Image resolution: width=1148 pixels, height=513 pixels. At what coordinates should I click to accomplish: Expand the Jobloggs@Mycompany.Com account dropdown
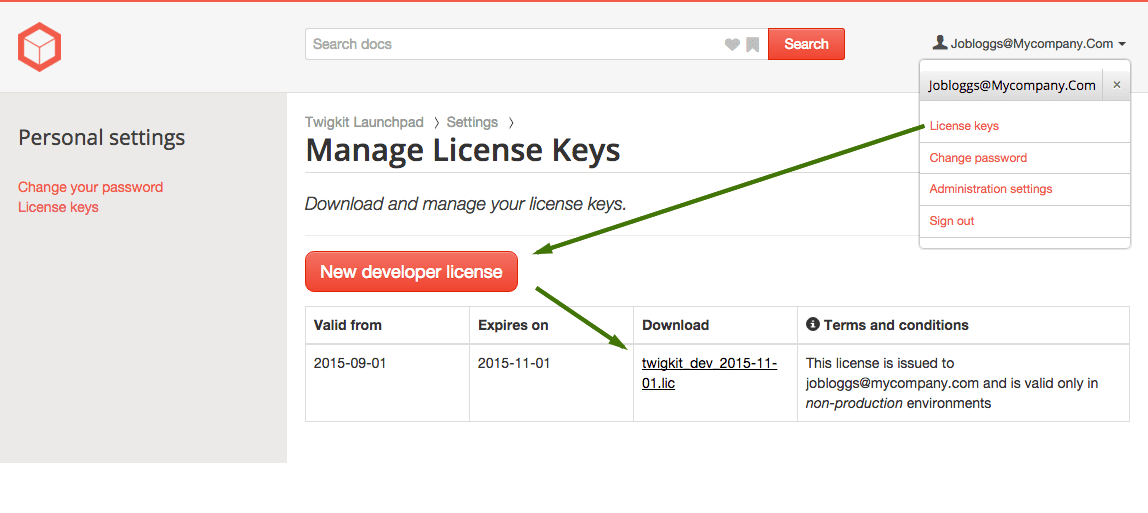(1029, 44)
